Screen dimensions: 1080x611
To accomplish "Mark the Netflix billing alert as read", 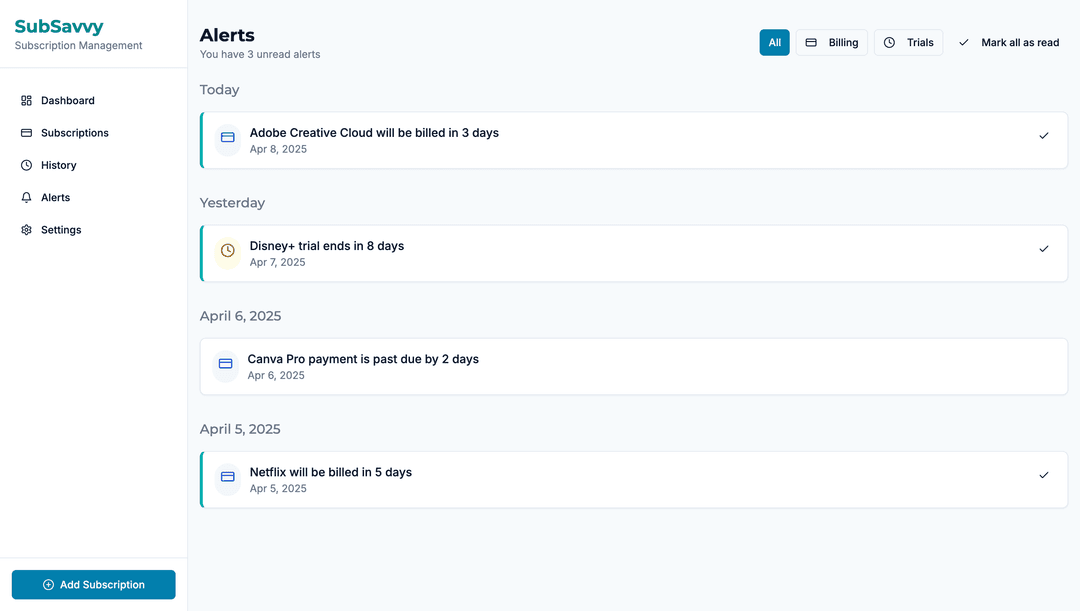I will coord(1044,474).
